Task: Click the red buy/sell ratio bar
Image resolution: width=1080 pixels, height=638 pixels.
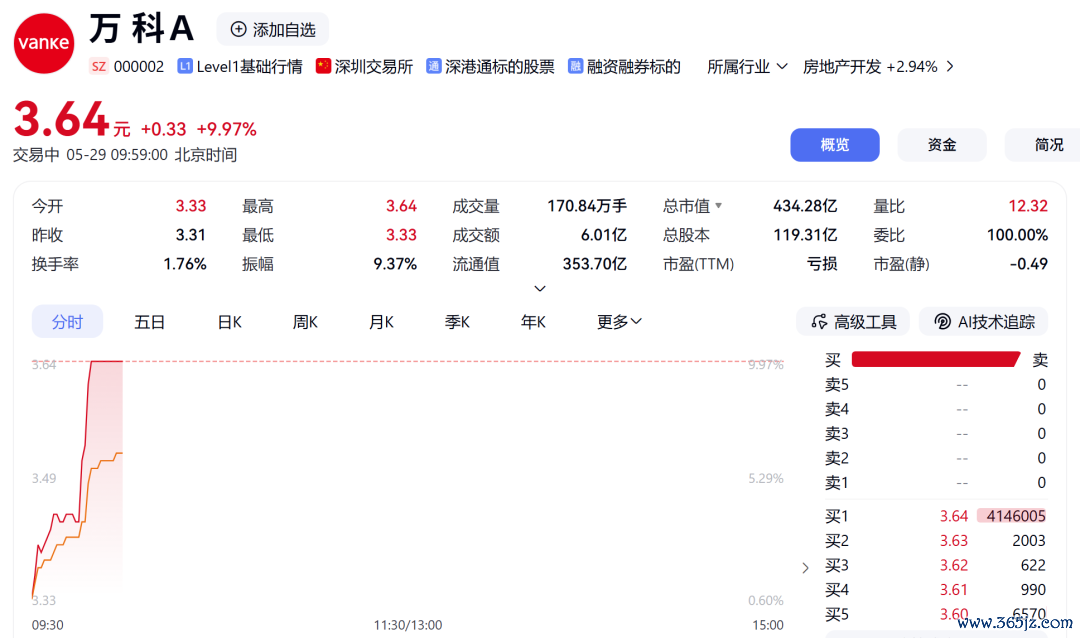Action: click(936, 359)
